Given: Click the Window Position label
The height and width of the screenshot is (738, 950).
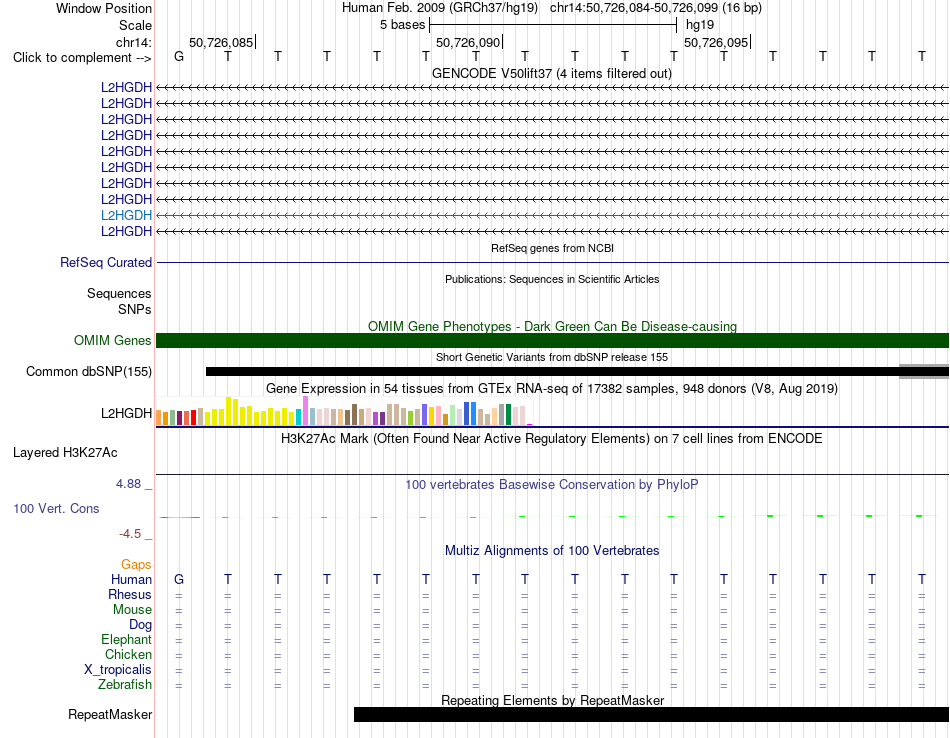Looking at the screenshot, I should (x=104, y=8).
